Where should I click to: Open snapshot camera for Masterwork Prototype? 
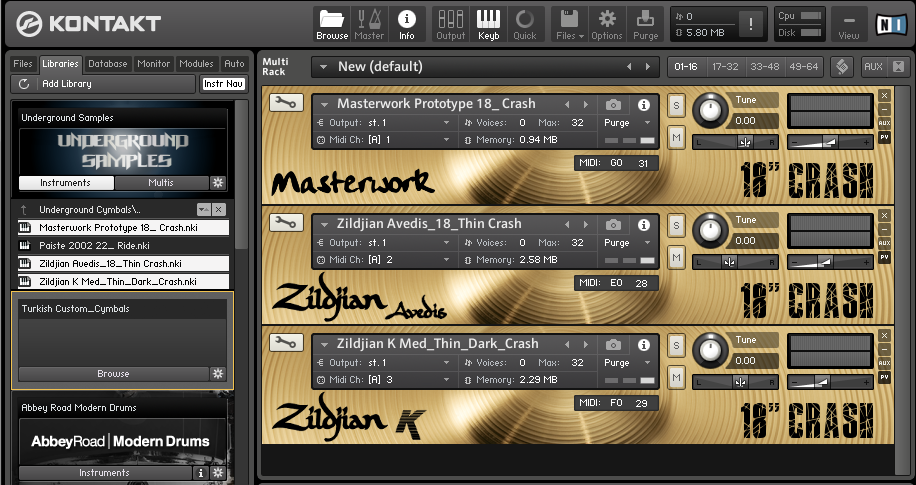[613, 105]
